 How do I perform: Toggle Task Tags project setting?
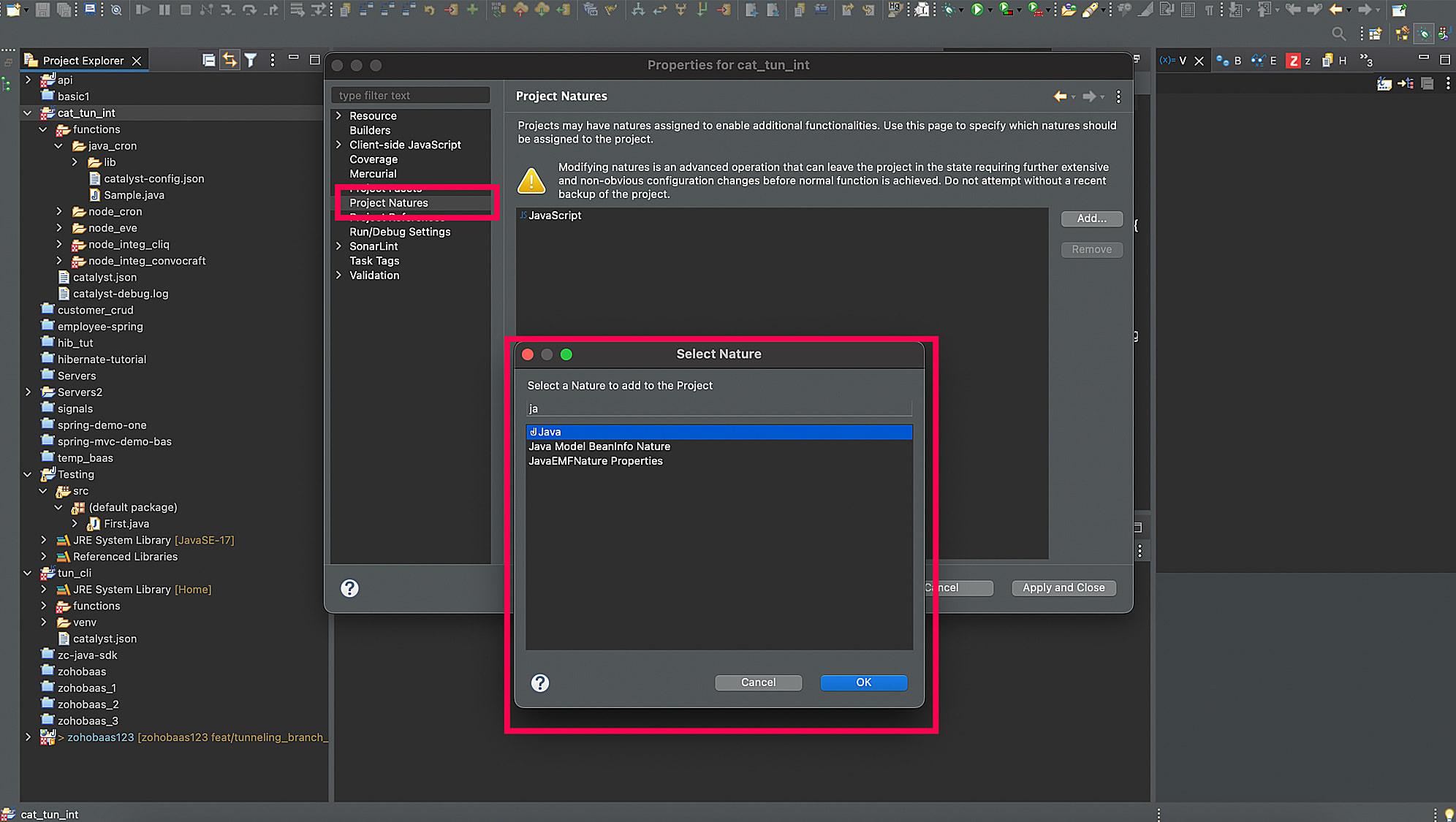tap(373, 260)
